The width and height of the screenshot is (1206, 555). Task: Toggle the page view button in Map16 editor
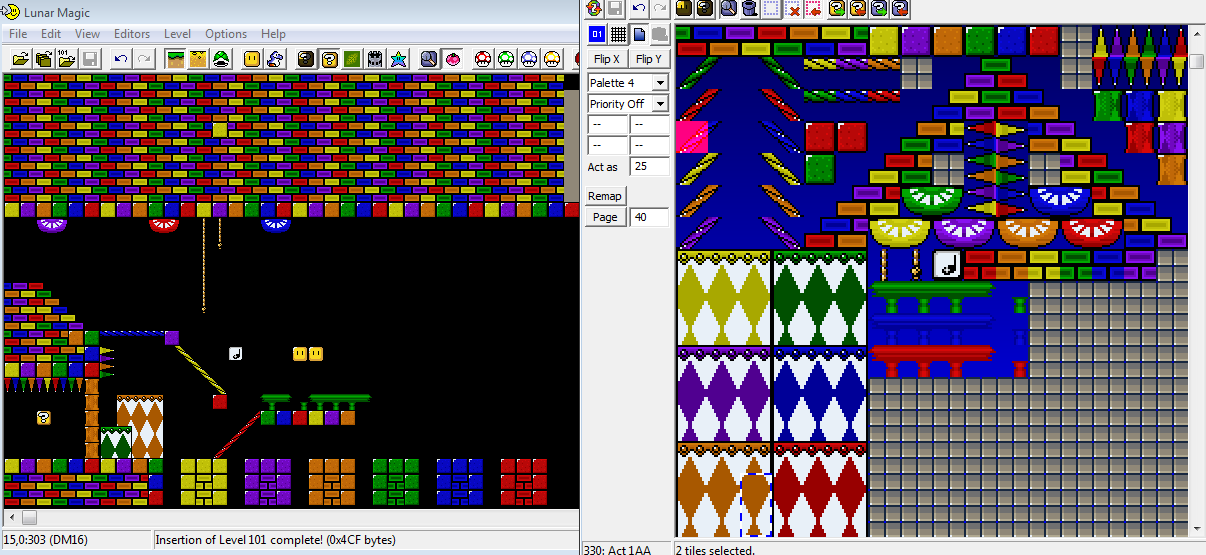click(640, 34)
